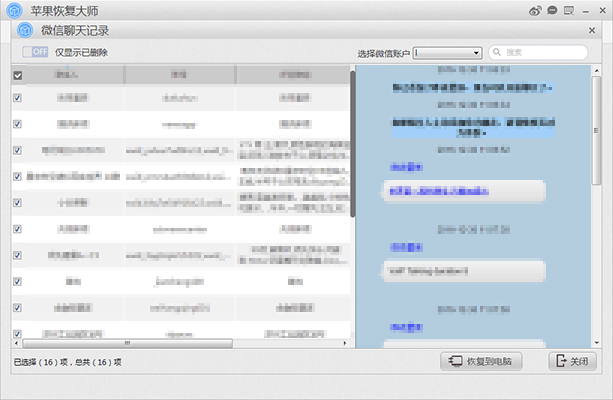This screenshot has width=613, height=400.
Task: Uncheck the checkbox of the third table row
Action: (x=17, y=150)
